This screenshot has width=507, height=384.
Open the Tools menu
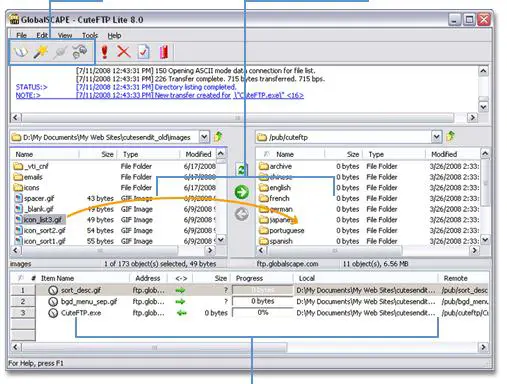(x=90, y=35)
